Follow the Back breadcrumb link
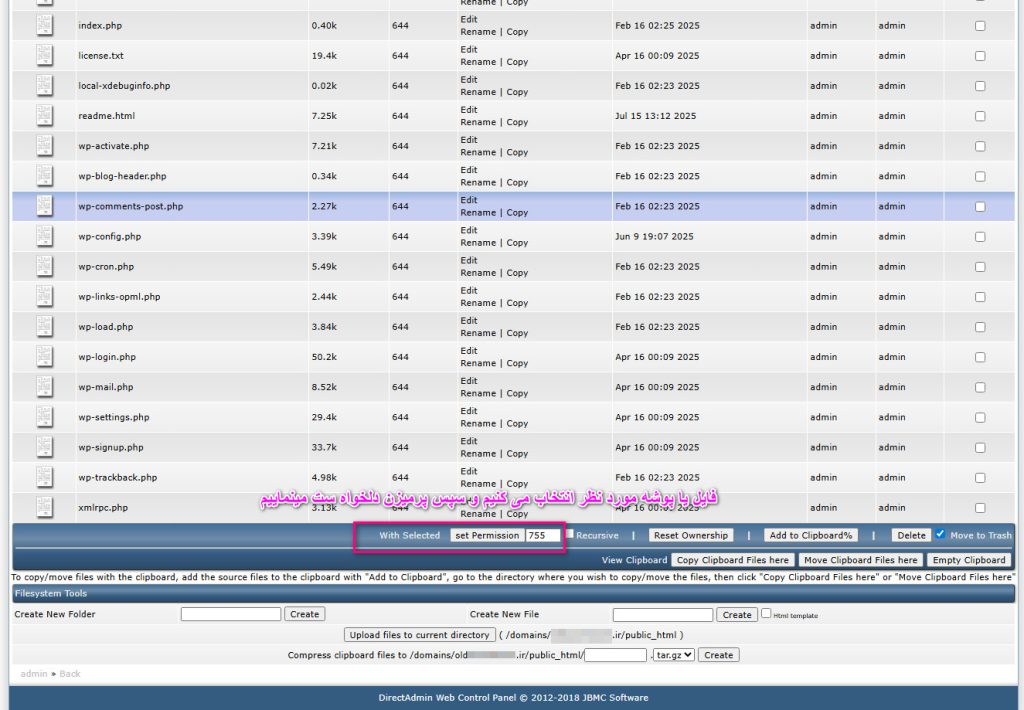This screenshot has width=1024, height=710. tap(69, 674)
